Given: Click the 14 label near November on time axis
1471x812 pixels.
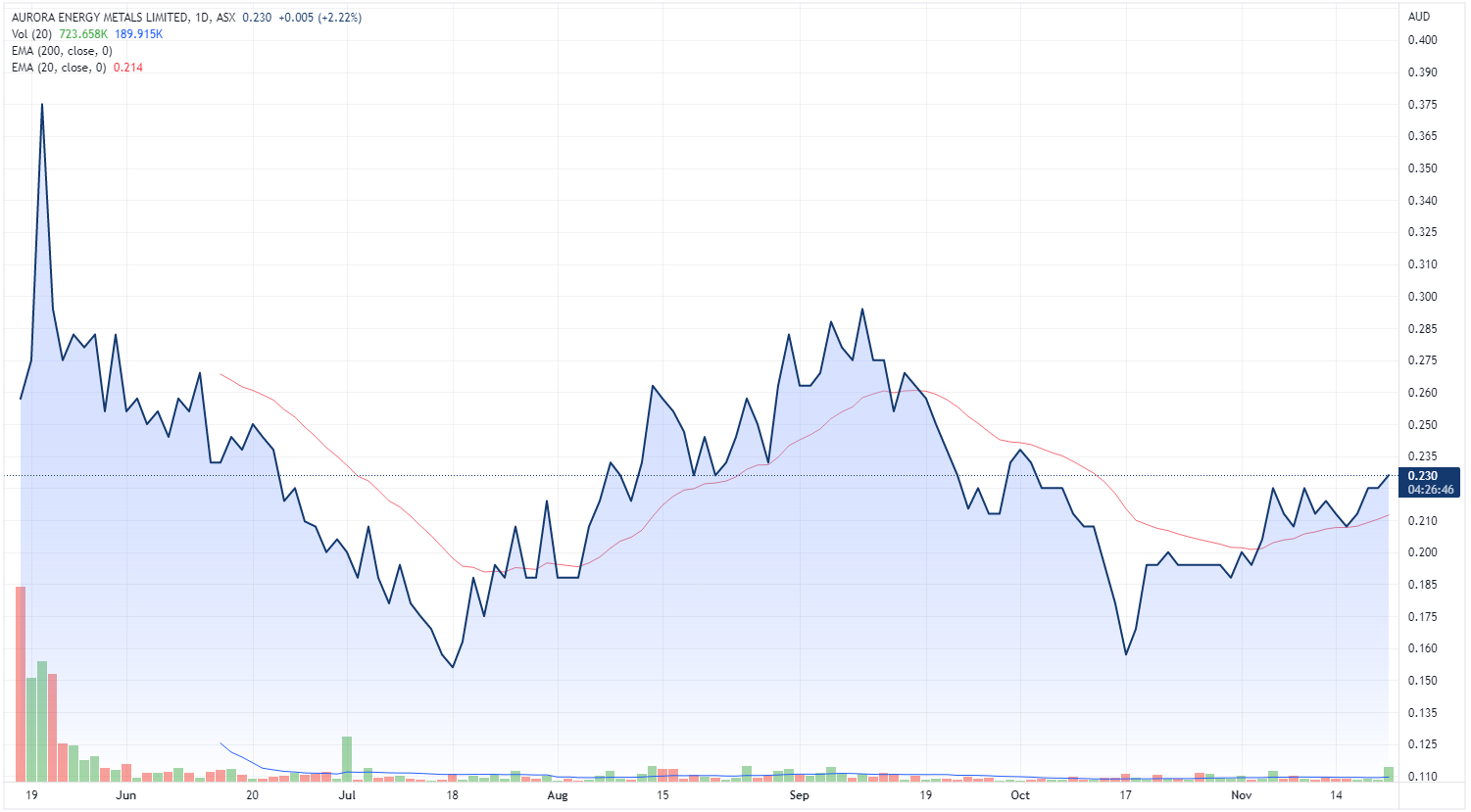Looking at the screenshot, I should (x=1337, y=795).
